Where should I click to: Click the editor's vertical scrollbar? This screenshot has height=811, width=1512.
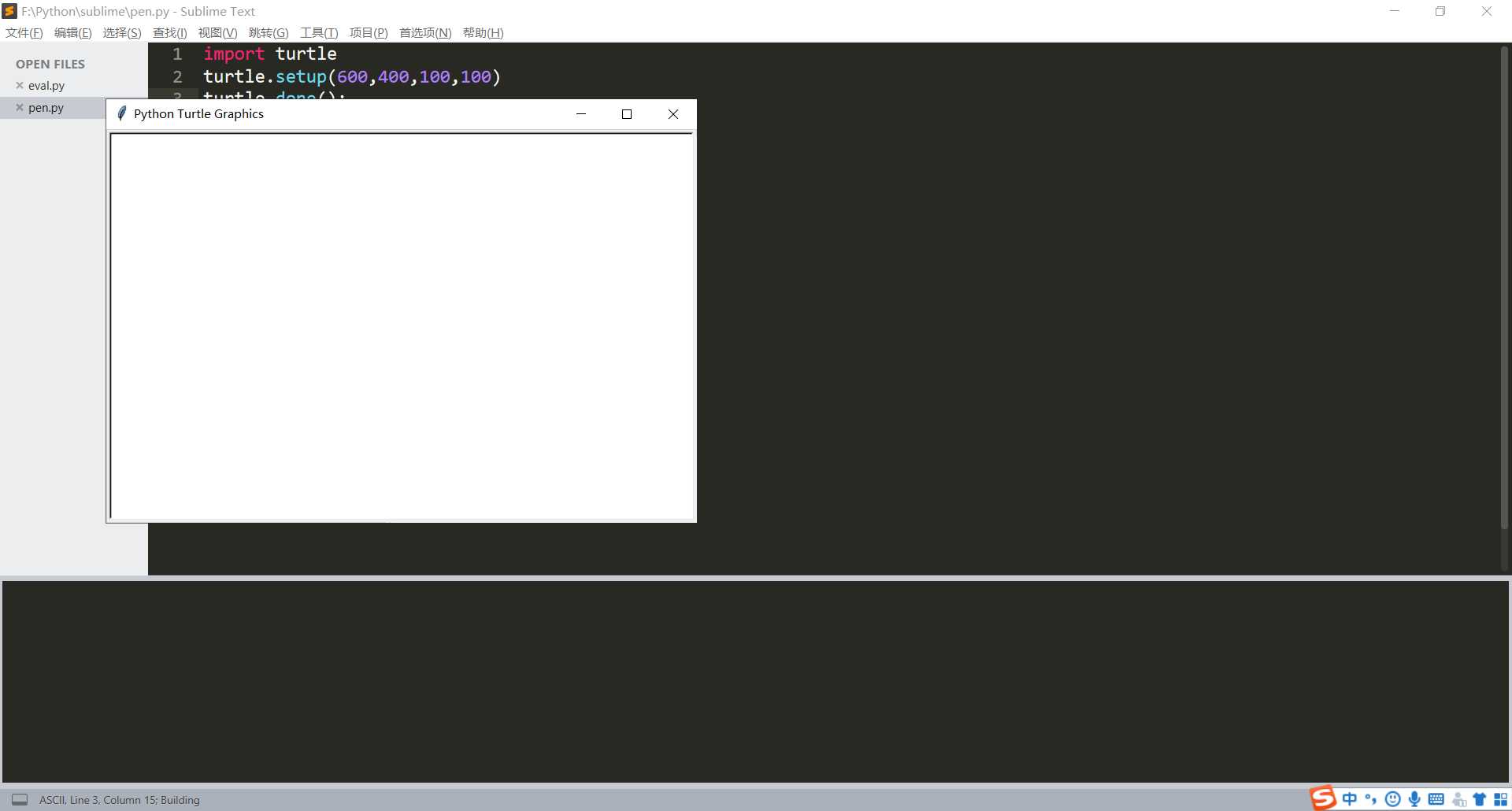point(1504,287)
